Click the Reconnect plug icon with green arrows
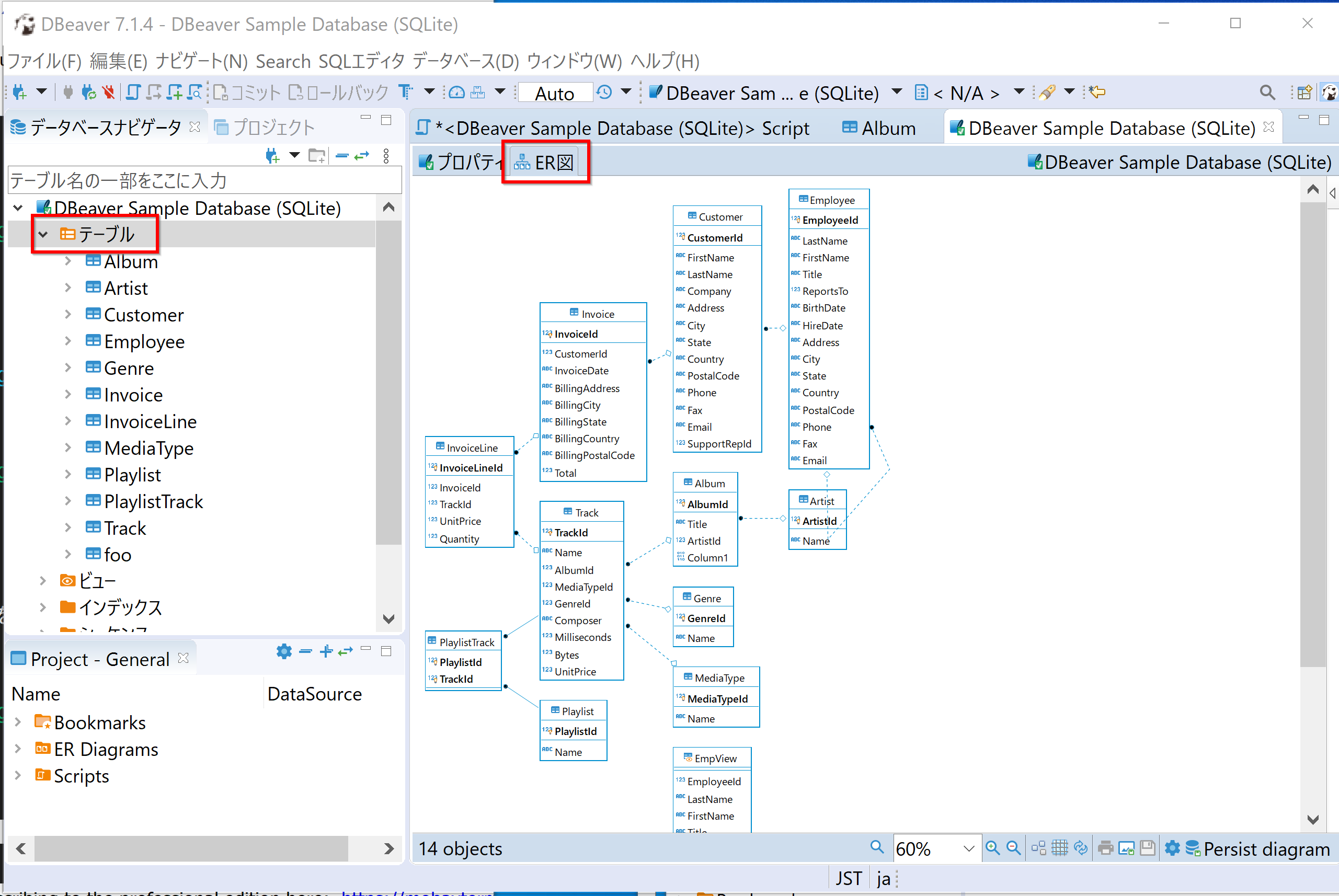This screenshot has height=896, width=1339. tap(88, 92)
